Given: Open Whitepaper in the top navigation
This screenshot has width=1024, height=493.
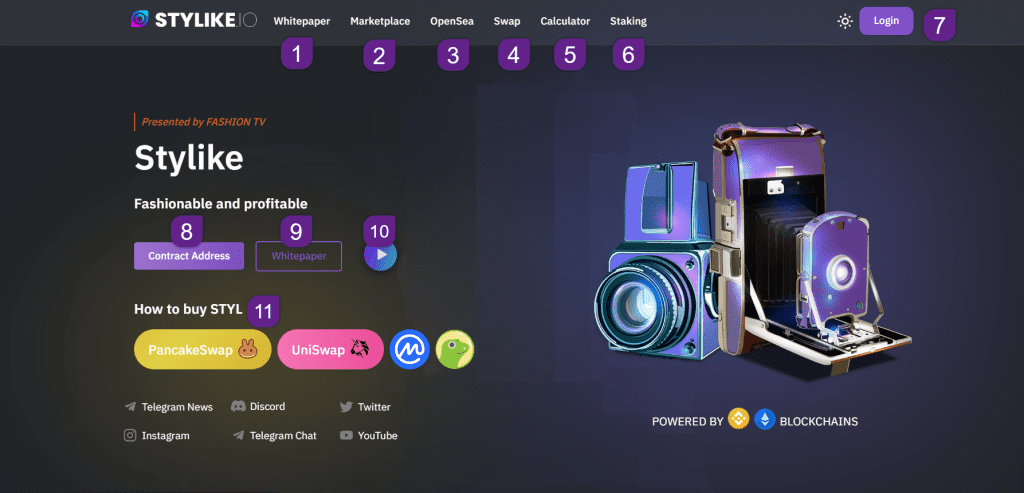Looking at the screenshot, I should [x=302, y=22].
